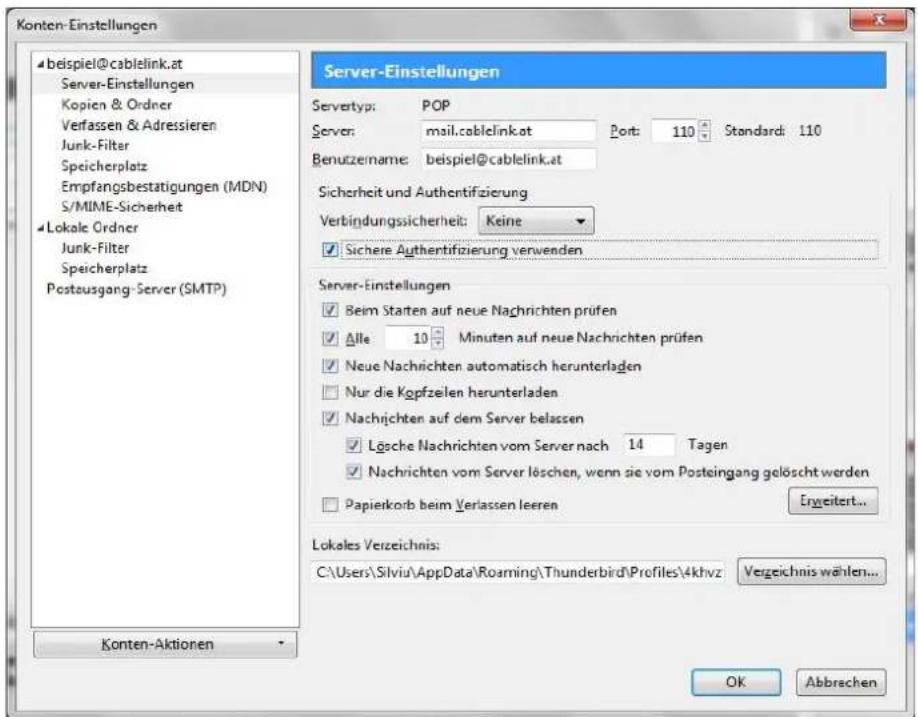Confirm settings with OK button
The height and width of the screenshot is (717, 918).
click(736, 682)
